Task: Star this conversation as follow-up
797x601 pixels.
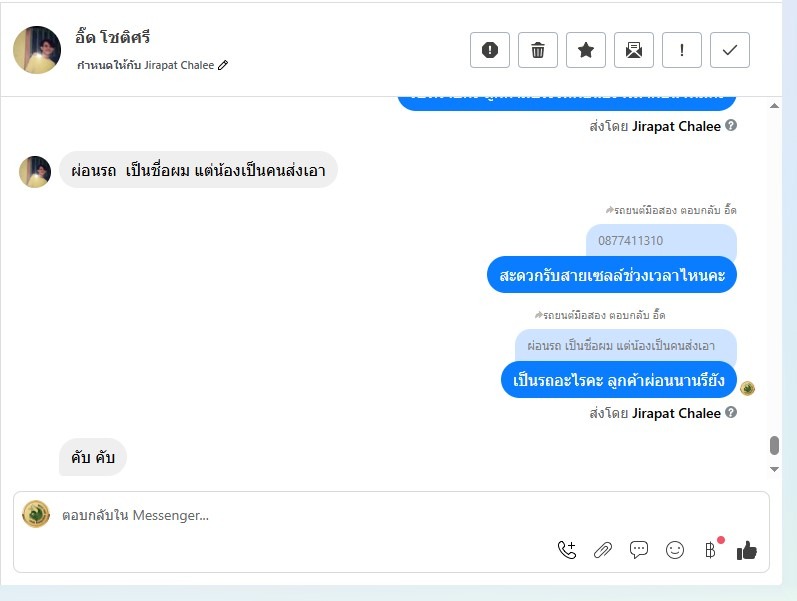Action: [x=586, y=50]
